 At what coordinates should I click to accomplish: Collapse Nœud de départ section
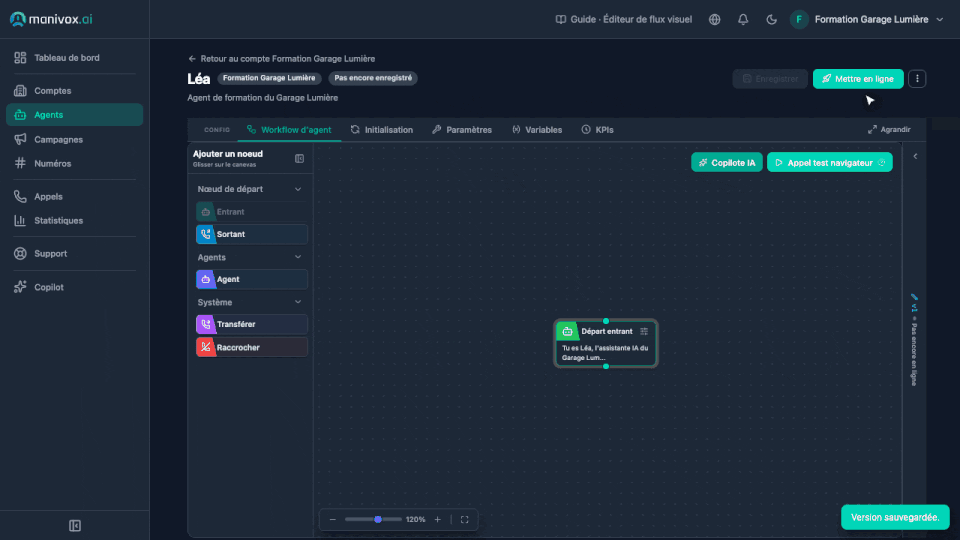tap(298, 189)
